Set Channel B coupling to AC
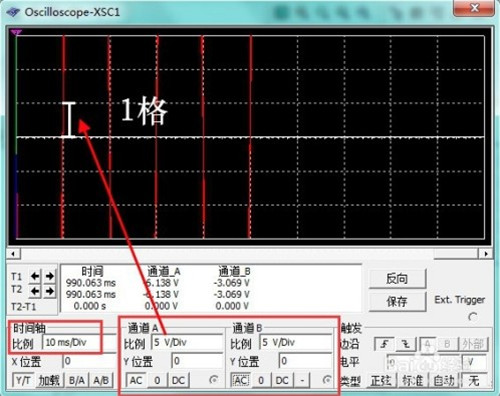Viewport: 500px width, 396px height. [x=240, y=380]
